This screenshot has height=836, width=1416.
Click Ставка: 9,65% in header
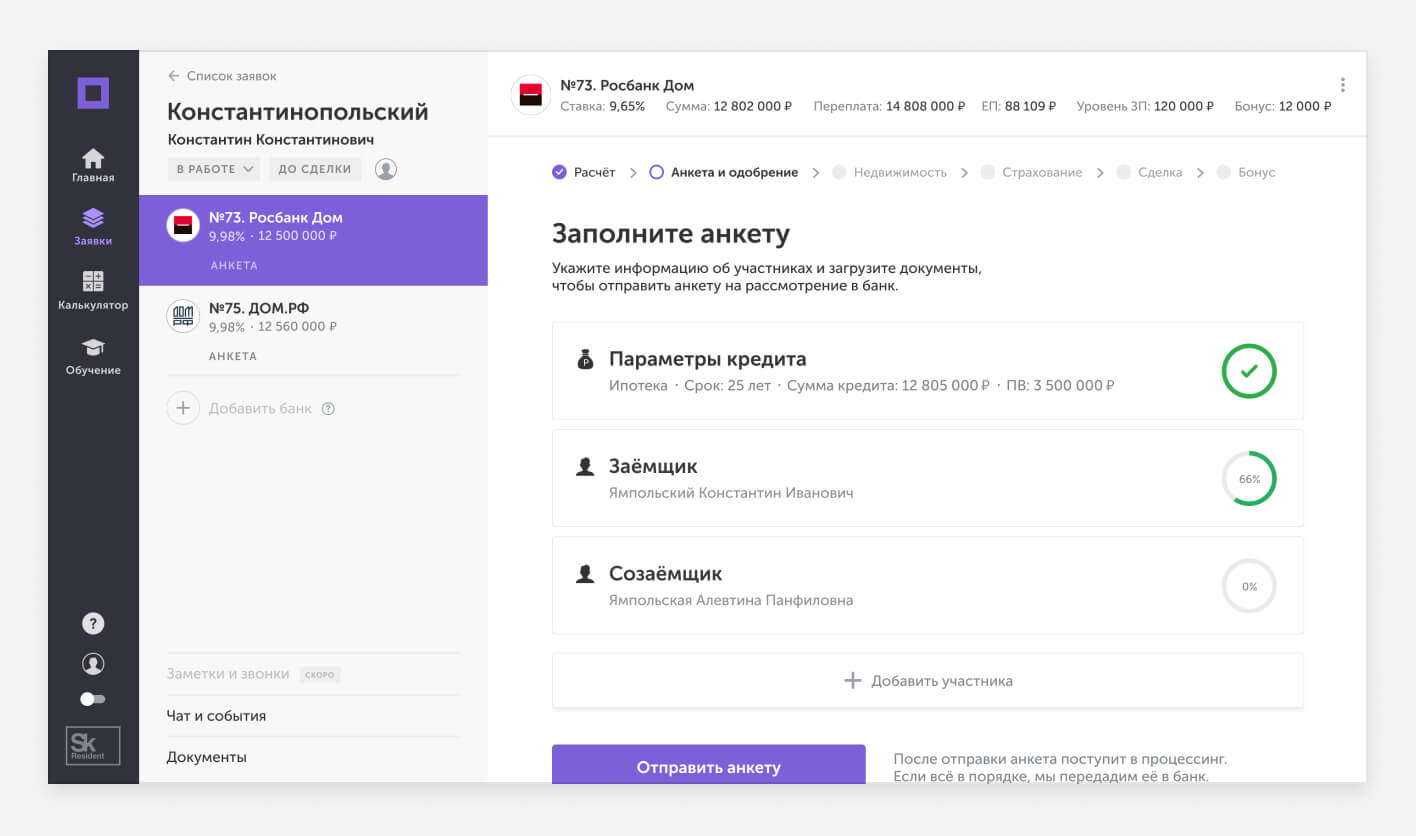pyautogui.click(x=602, y=106)
